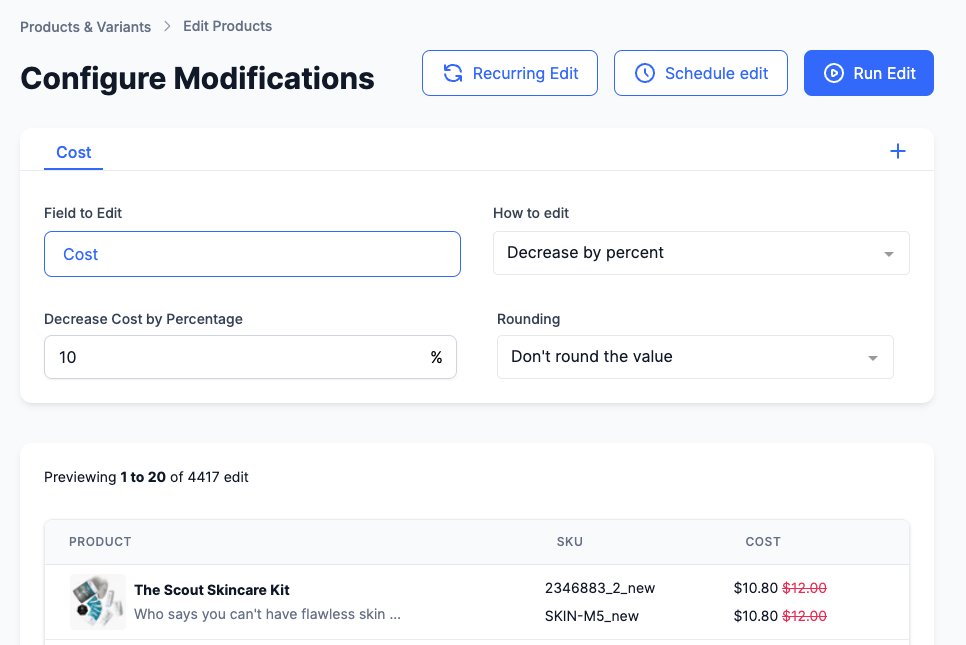
Task: Switch to the Cost tab
Action: pos(74,152)
